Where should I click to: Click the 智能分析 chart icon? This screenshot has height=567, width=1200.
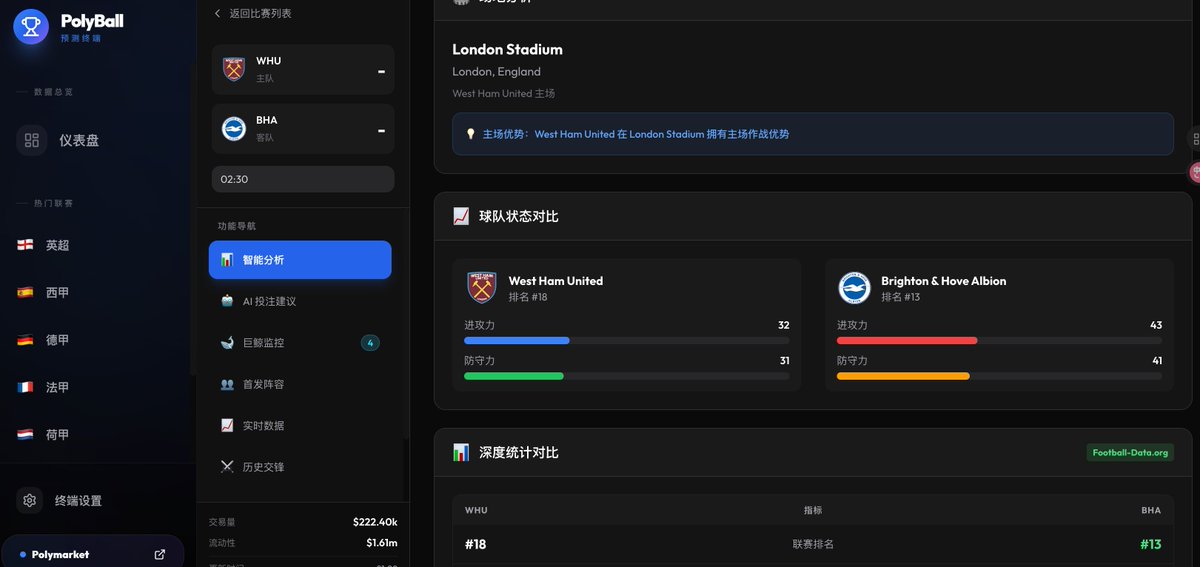pos(227,260)
